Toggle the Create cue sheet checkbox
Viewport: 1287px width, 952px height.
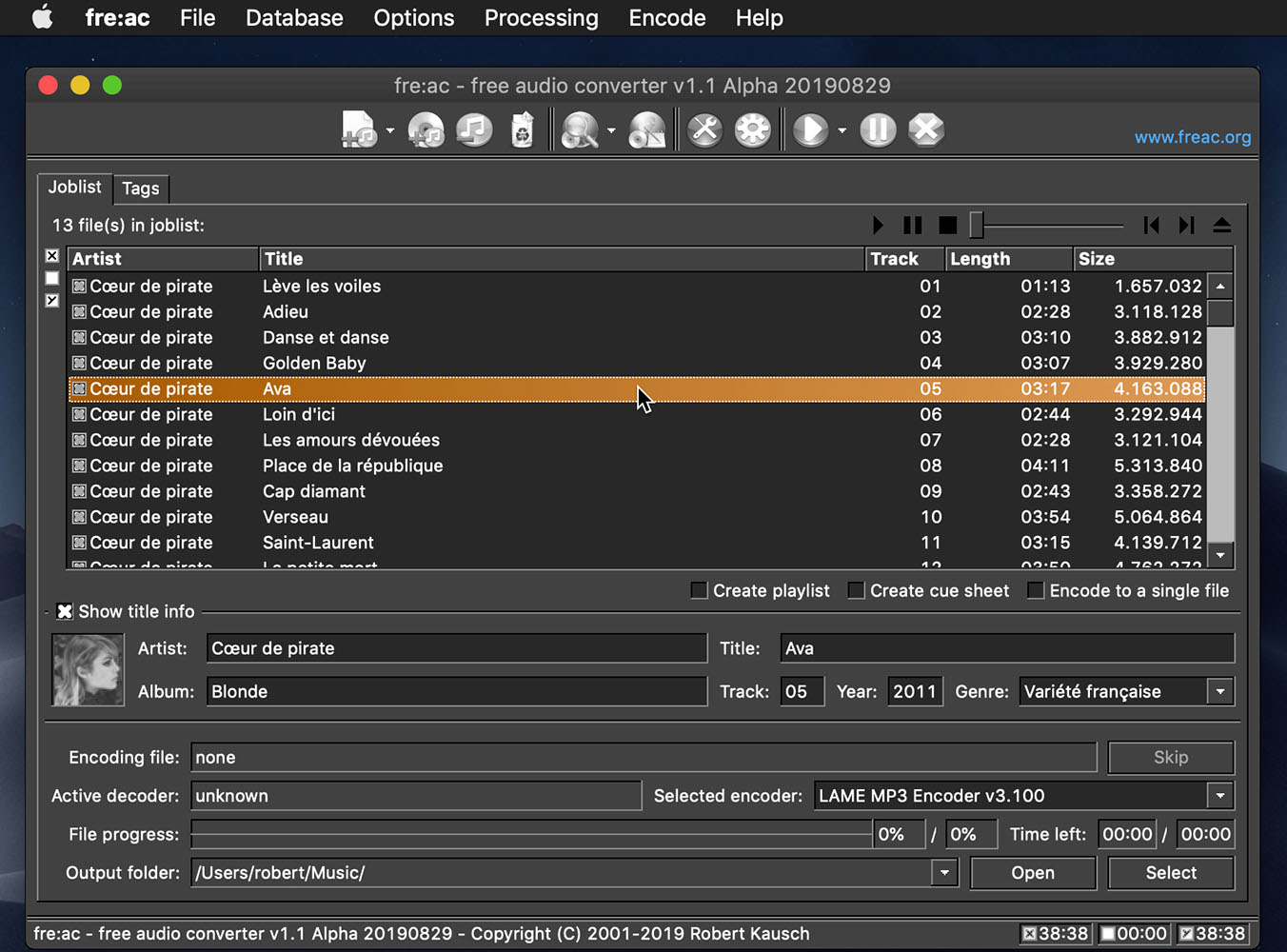click(x=856, y=590)
